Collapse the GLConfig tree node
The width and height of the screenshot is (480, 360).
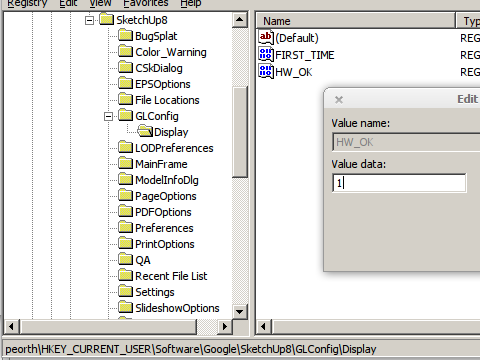(108, 116)
